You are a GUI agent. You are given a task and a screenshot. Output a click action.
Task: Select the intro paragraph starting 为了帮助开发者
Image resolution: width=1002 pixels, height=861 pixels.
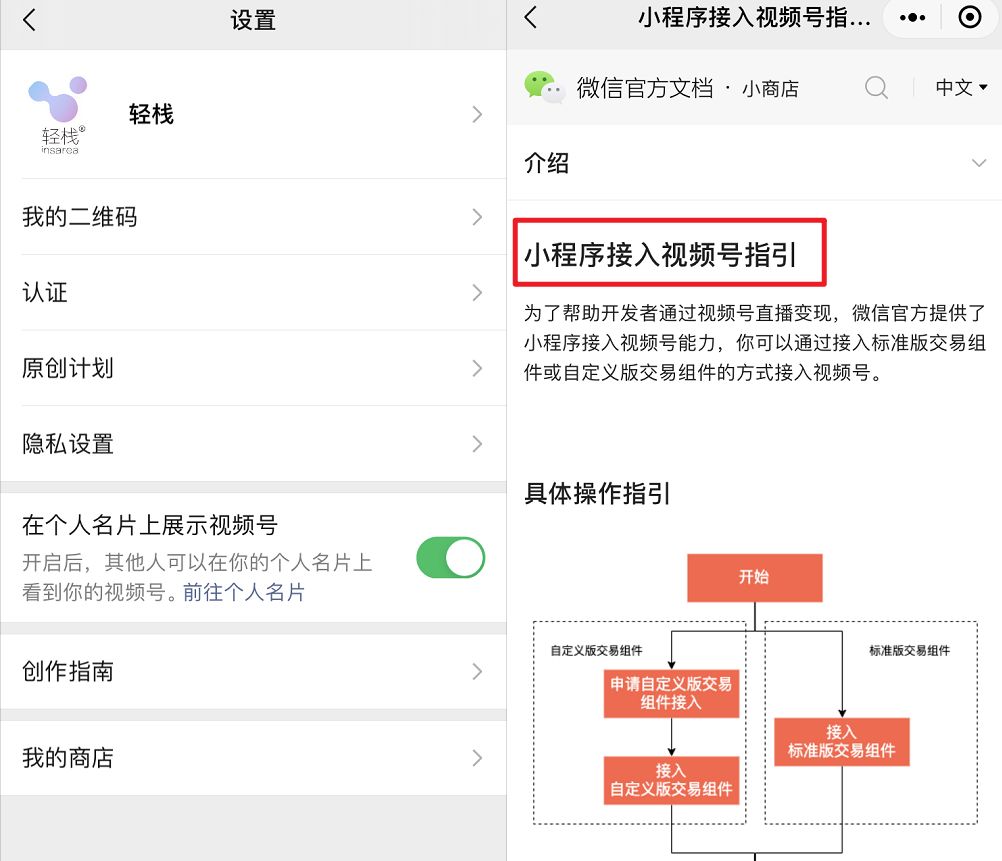pyautogui.click(x=755, y=343)
